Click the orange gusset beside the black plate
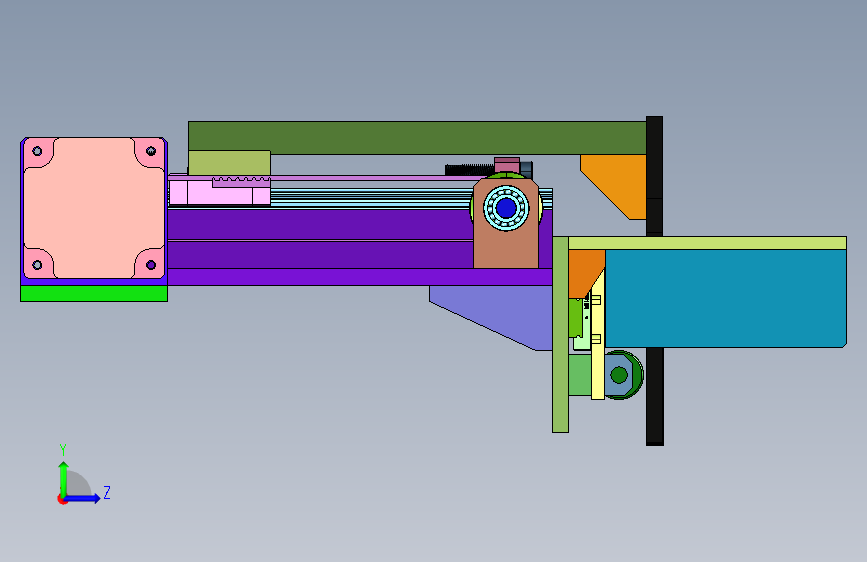The width and height of the screenshot is (867, 562). click(619, 183)
